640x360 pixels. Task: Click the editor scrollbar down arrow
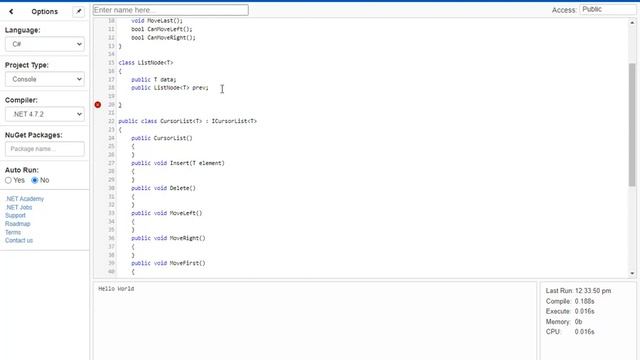coord(632,273)
